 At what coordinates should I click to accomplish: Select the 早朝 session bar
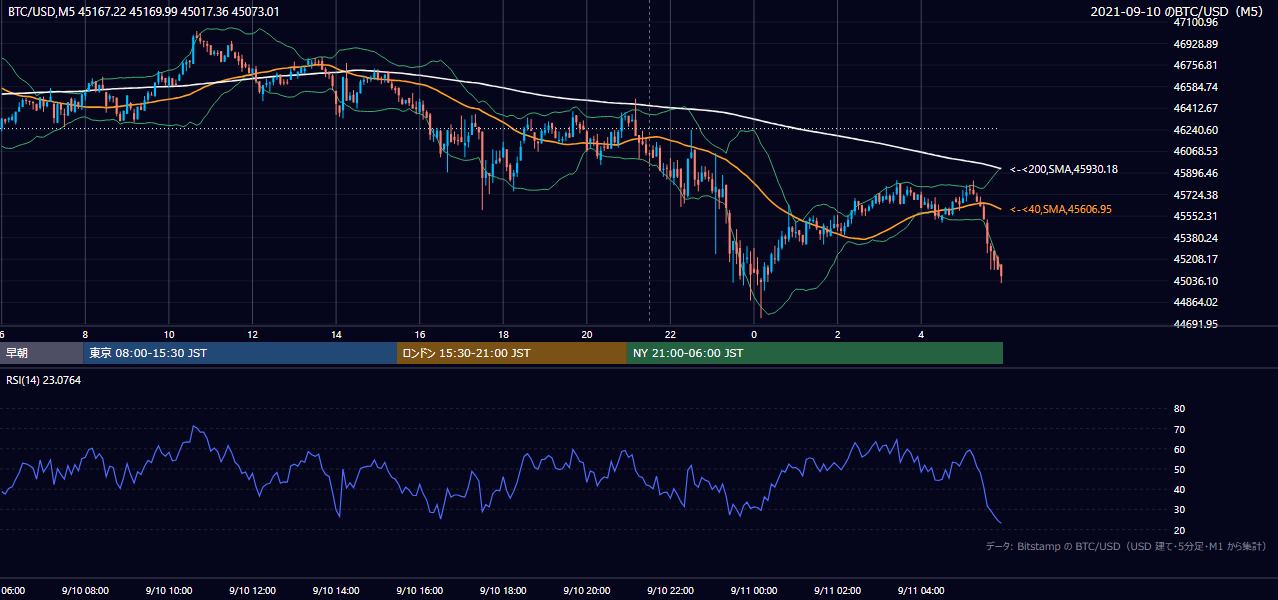[x=41, y=353]
